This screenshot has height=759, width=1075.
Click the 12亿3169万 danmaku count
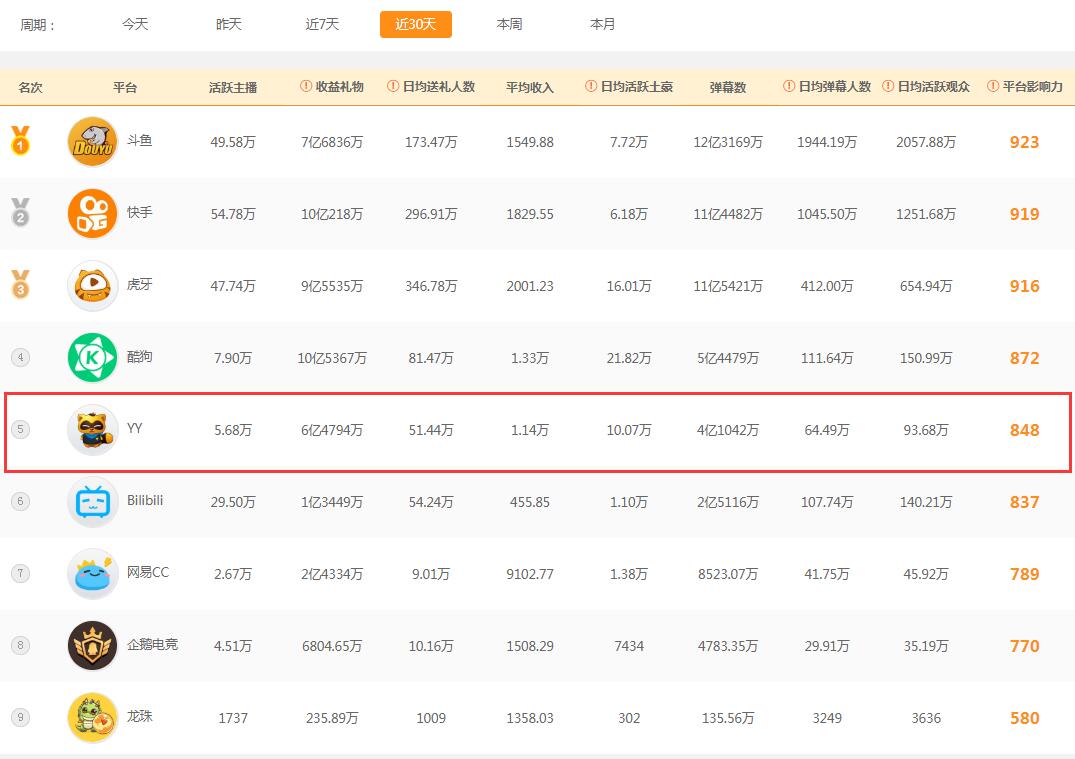click(727, 142)
